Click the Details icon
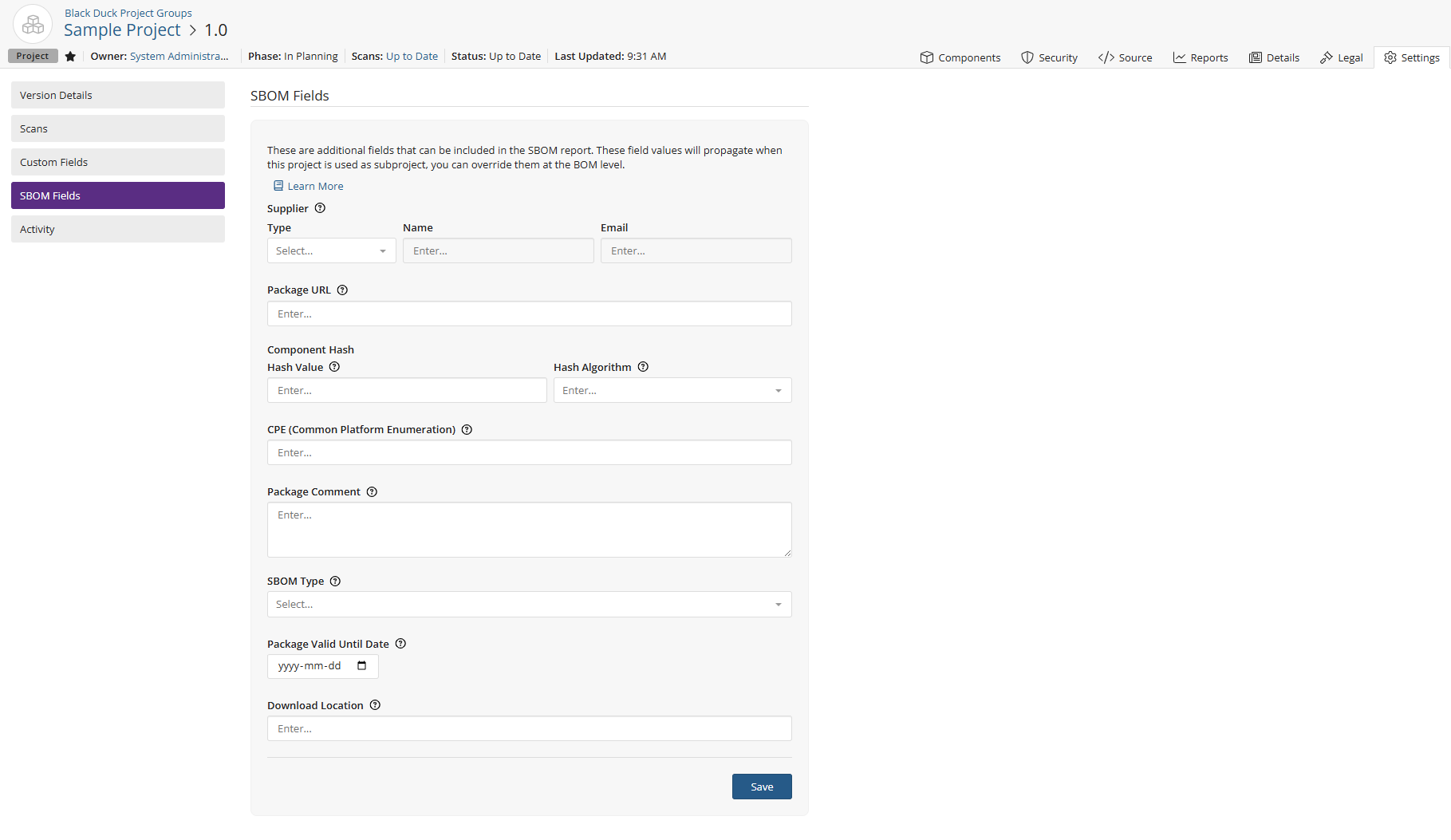 pos(1254,57)
